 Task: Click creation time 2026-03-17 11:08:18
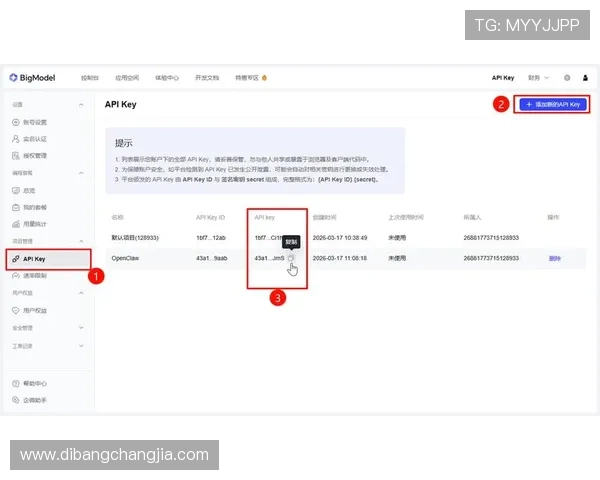340,258
